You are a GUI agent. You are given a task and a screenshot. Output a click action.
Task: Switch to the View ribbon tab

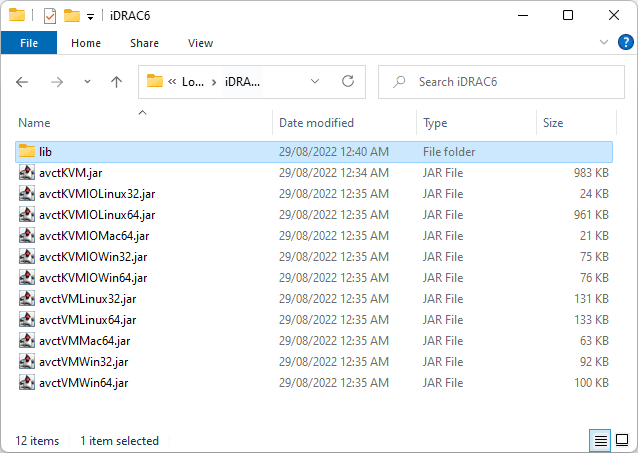pos(200,43)
